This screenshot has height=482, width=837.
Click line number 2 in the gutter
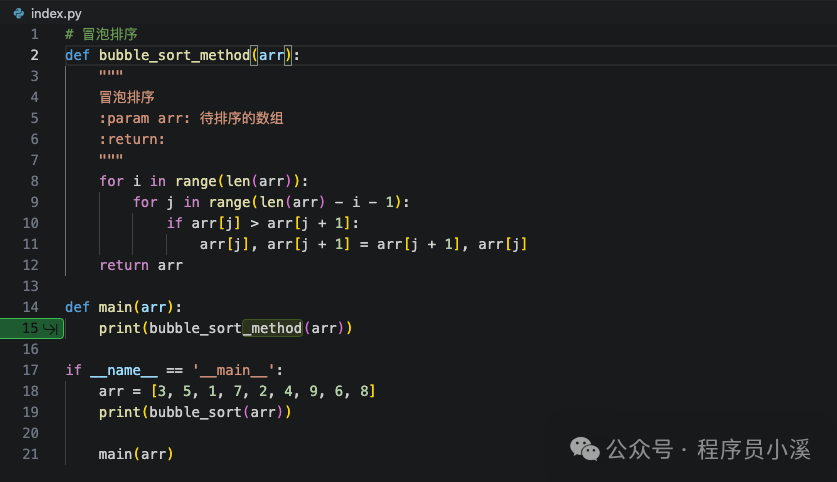point(34,55)
